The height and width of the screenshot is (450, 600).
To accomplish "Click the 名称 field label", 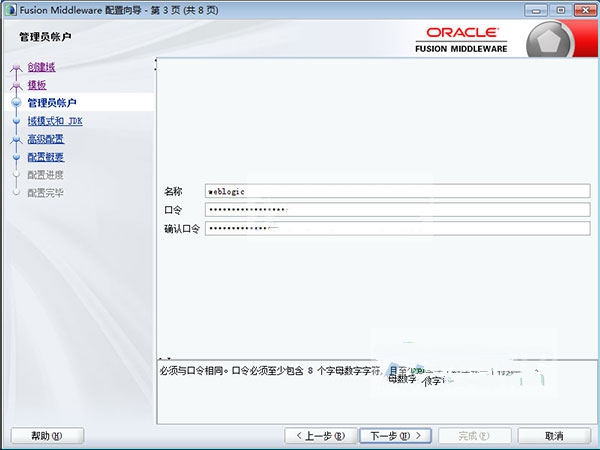I will 173,191.
